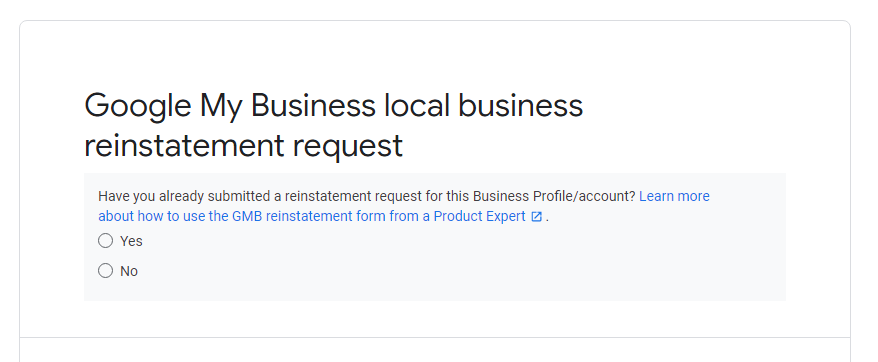Select the No radio button
The width and height of the screenshot is (878, 362).
pos(105,271)
